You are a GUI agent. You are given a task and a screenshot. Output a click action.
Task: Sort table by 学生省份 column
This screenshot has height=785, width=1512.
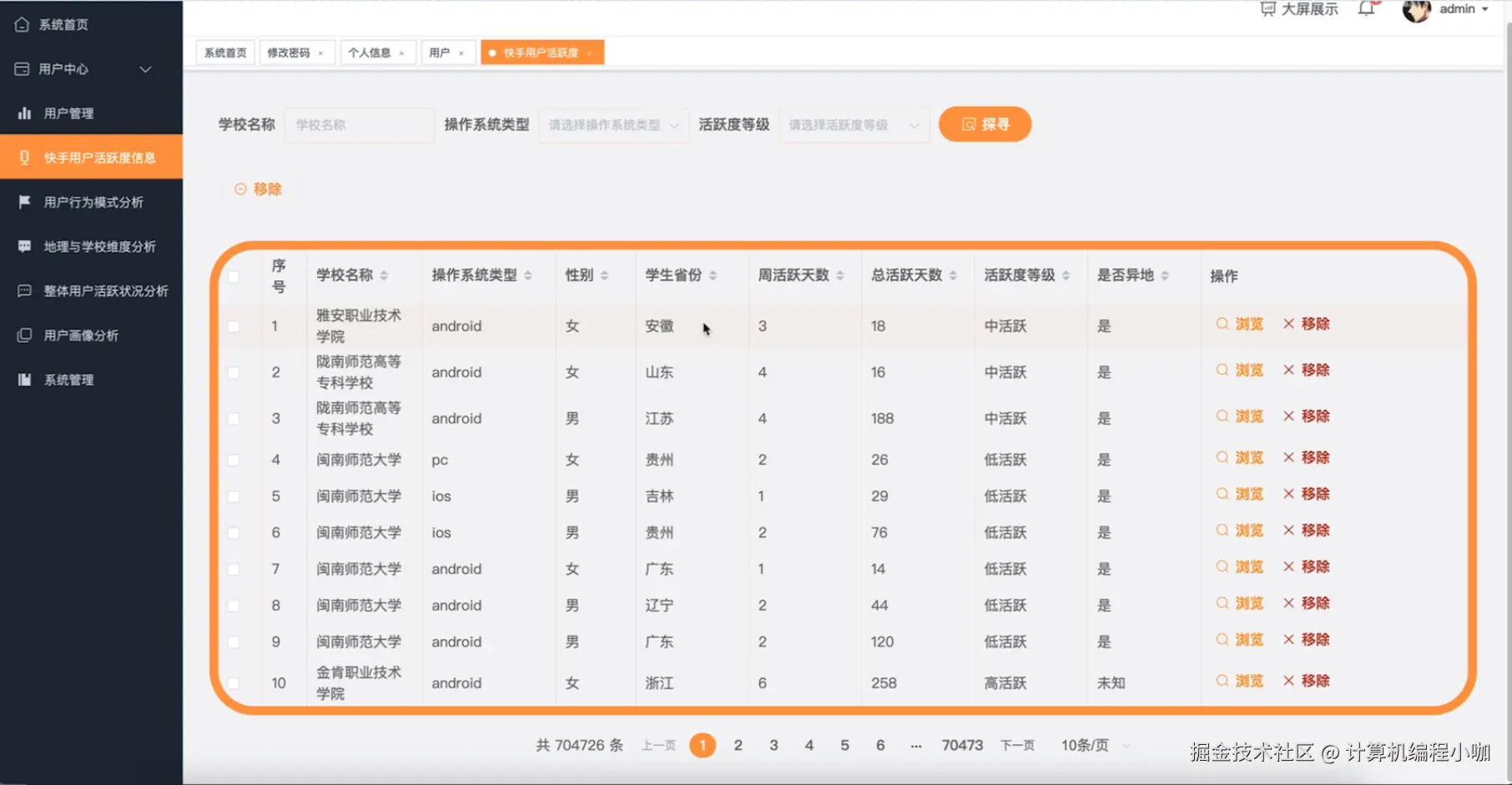point(713,275)
